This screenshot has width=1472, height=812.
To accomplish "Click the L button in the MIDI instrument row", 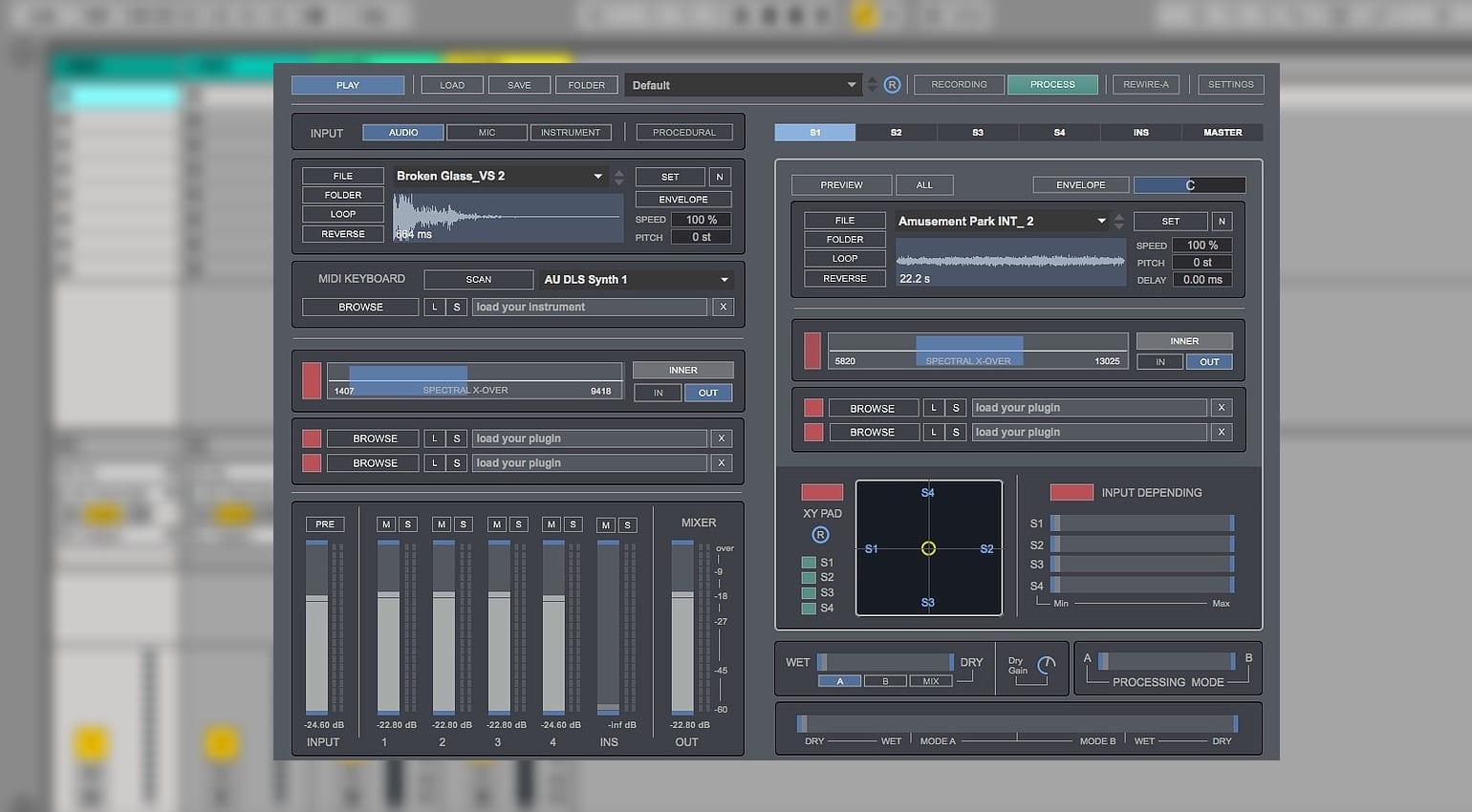I will (x=434, y=307).
